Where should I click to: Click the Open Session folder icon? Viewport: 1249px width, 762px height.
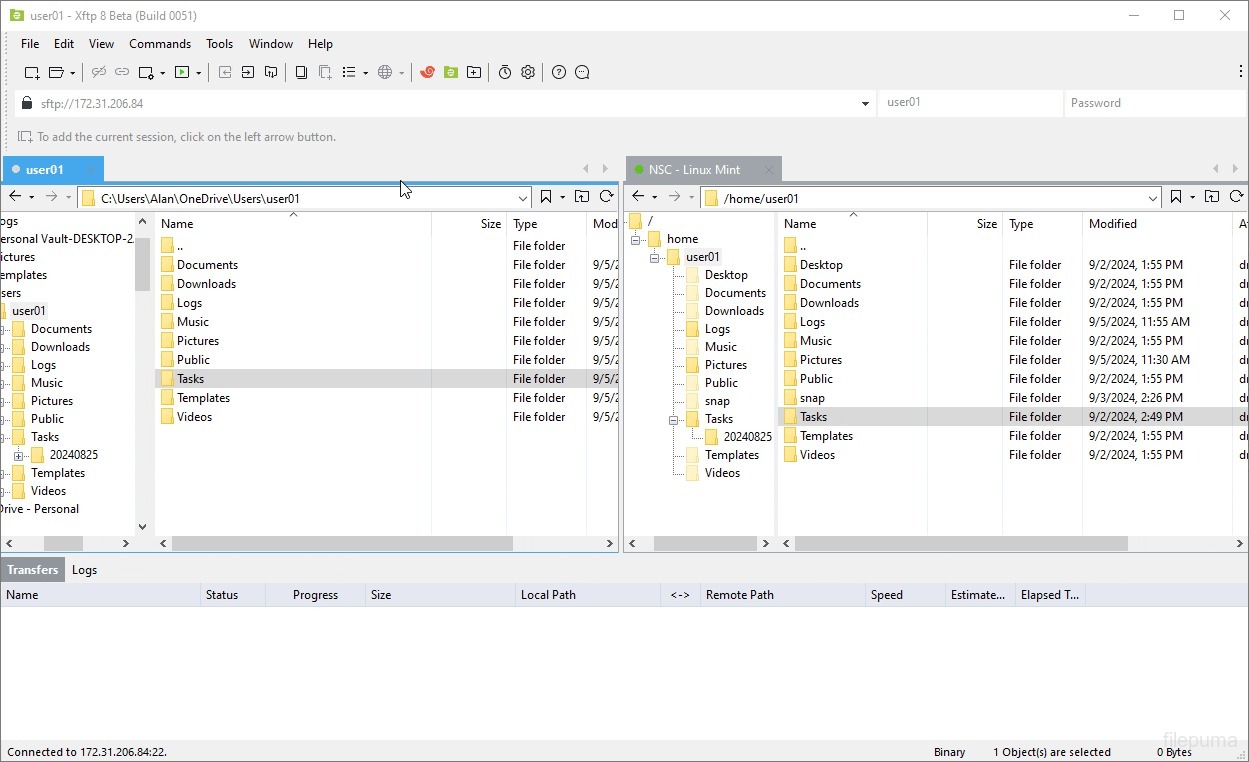[x=56, y=72]
